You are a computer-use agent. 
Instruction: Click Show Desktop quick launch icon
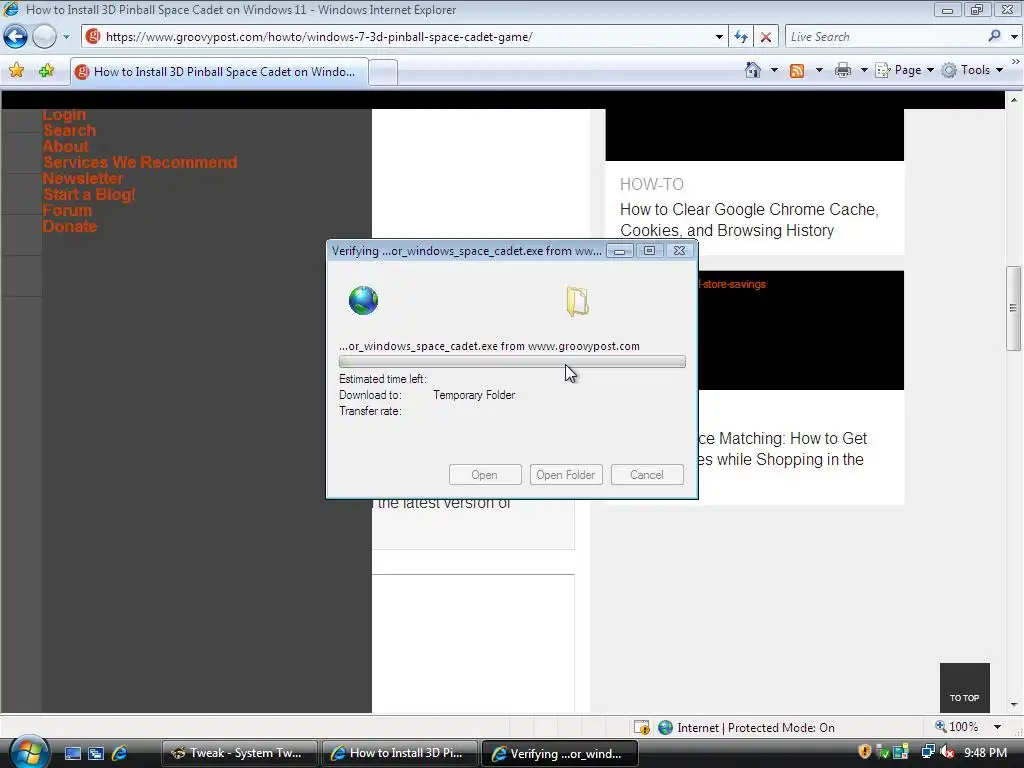point(73,754)
